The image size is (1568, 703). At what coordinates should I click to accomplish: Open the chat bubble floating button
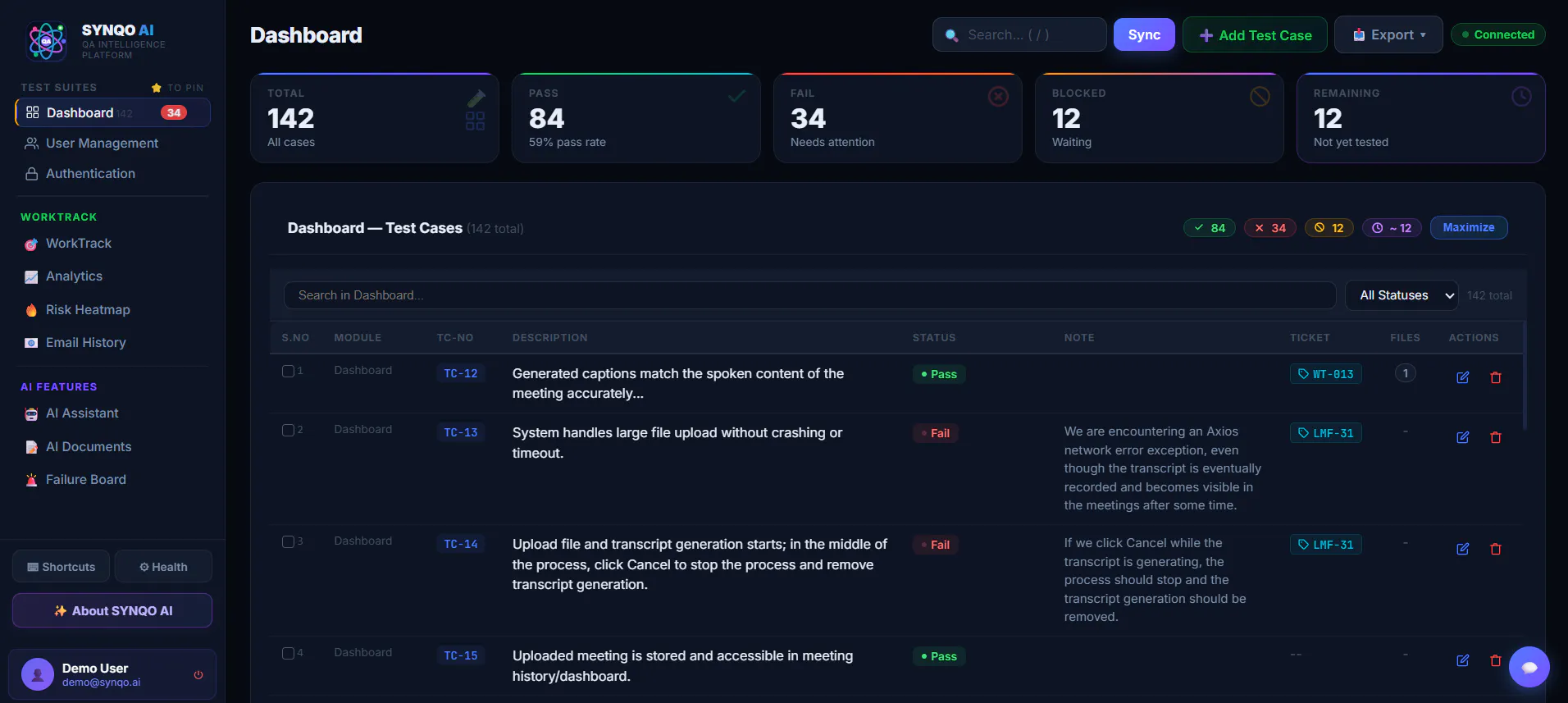pyautogui.click(x=1529, y=667)
